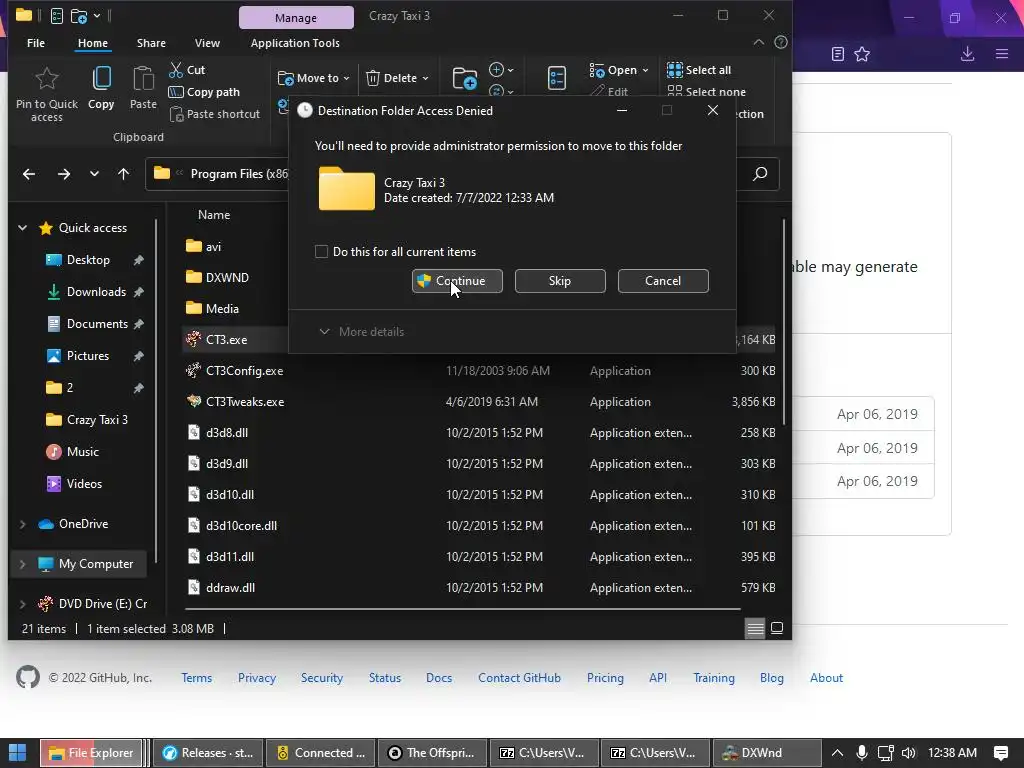Go up one folder level
This screenshot has width=1024, height=768.
coord(123,174)
